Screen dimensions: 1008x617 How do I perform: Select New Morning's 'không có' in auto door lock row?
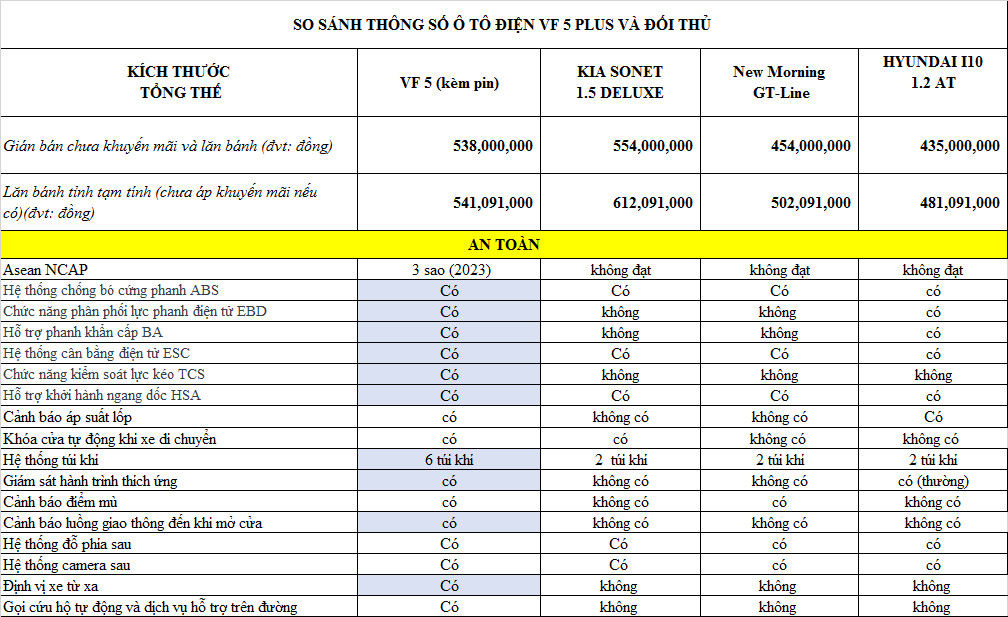point(777,439)
